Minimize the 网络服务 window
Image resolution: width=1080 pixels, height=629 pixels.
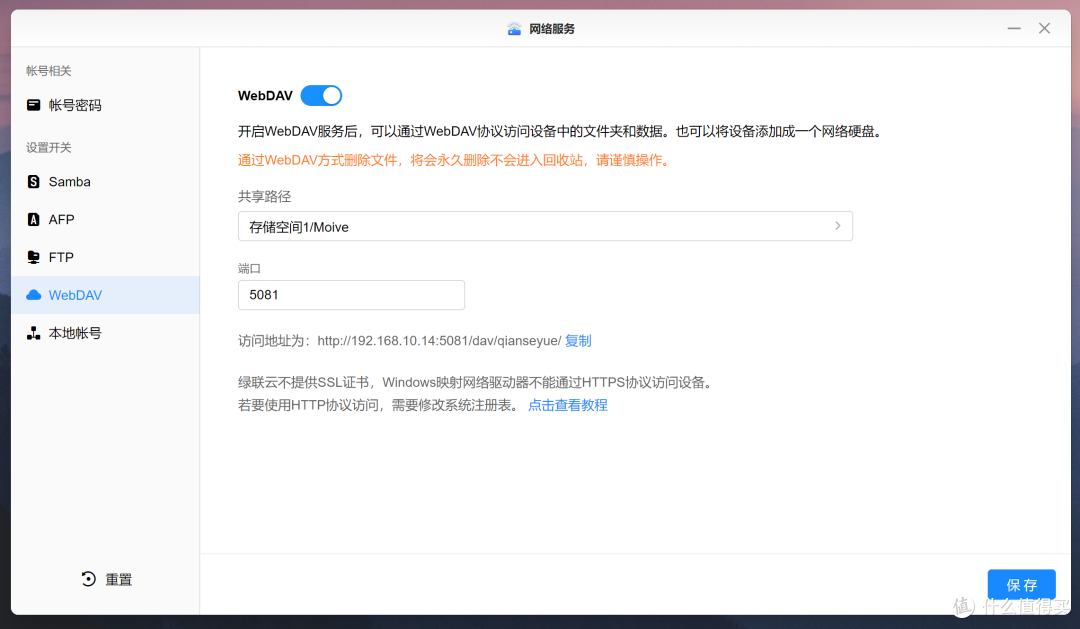click(1014, 28)
